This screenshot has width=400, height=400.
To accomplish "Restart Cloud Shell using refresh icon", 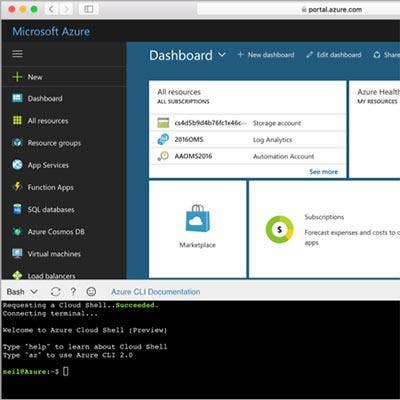I will (x=55, y=292).
